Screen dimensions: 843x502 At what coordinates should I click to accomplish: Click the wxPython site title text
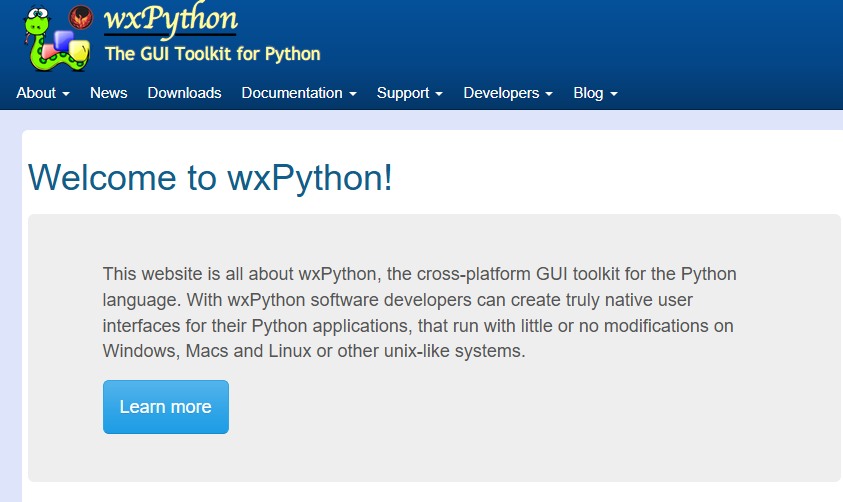[170, 19]
